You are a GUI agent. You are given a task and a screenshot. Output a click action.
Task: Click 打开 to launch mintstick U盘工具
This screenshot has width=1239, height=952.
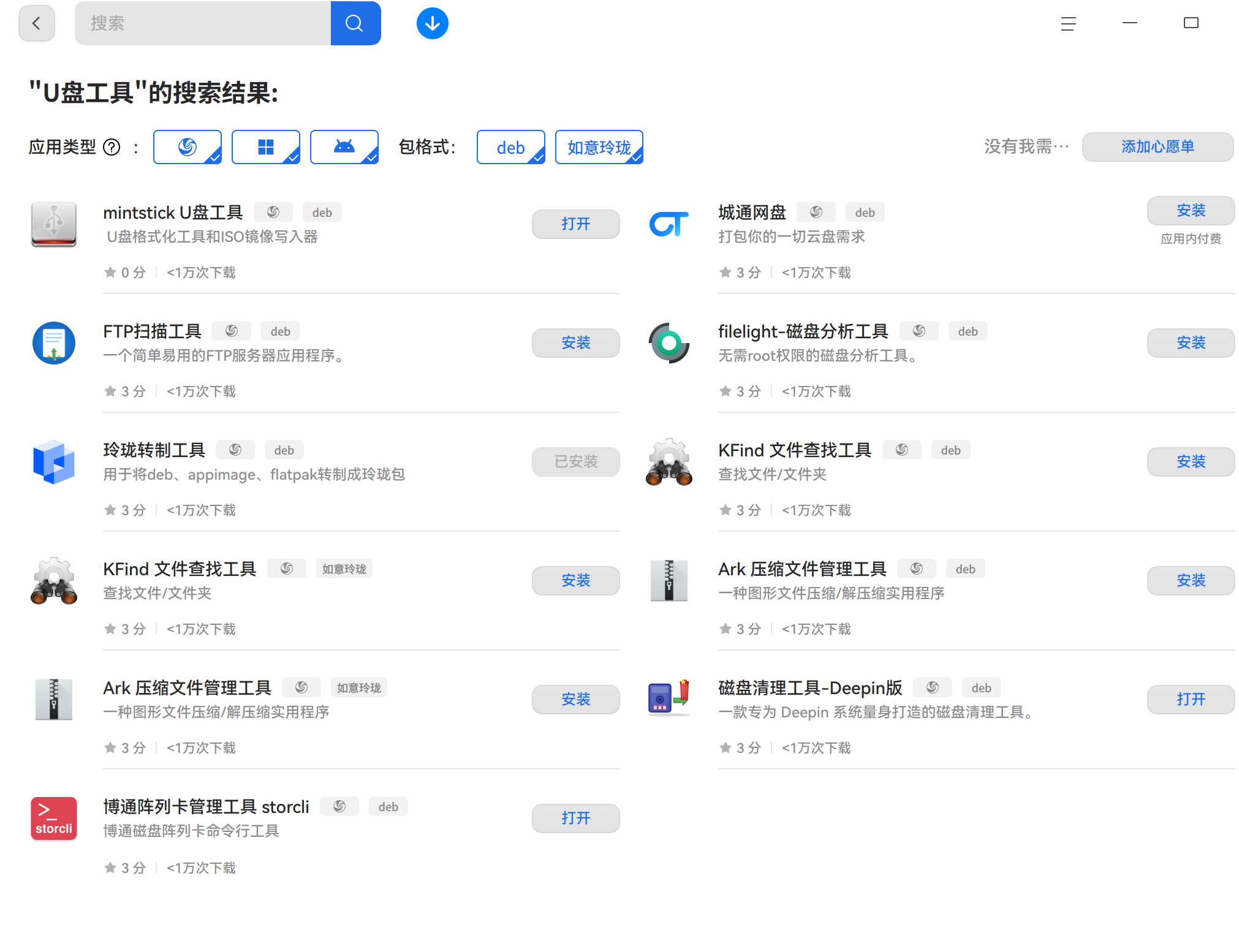[x=575, y=224]
